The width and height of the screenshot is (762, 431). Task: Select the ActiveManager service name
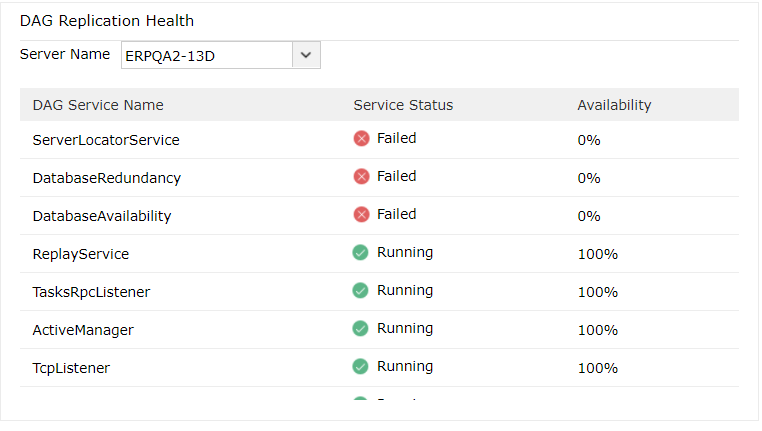(83, 330)
